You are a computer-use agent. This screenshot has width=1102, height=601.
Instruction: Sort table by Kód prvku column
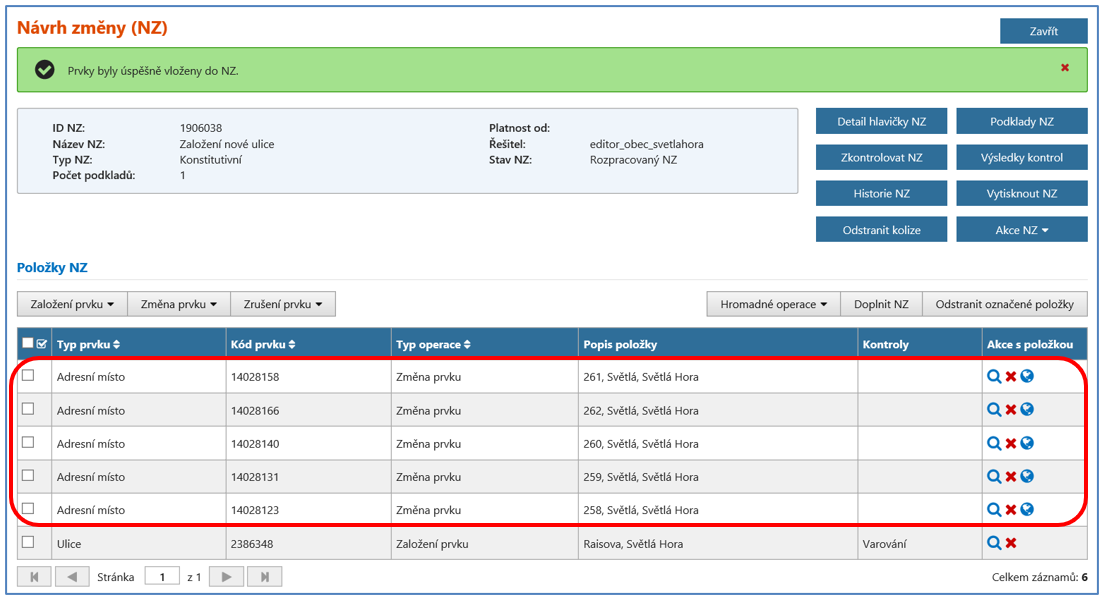click(263, 345)
